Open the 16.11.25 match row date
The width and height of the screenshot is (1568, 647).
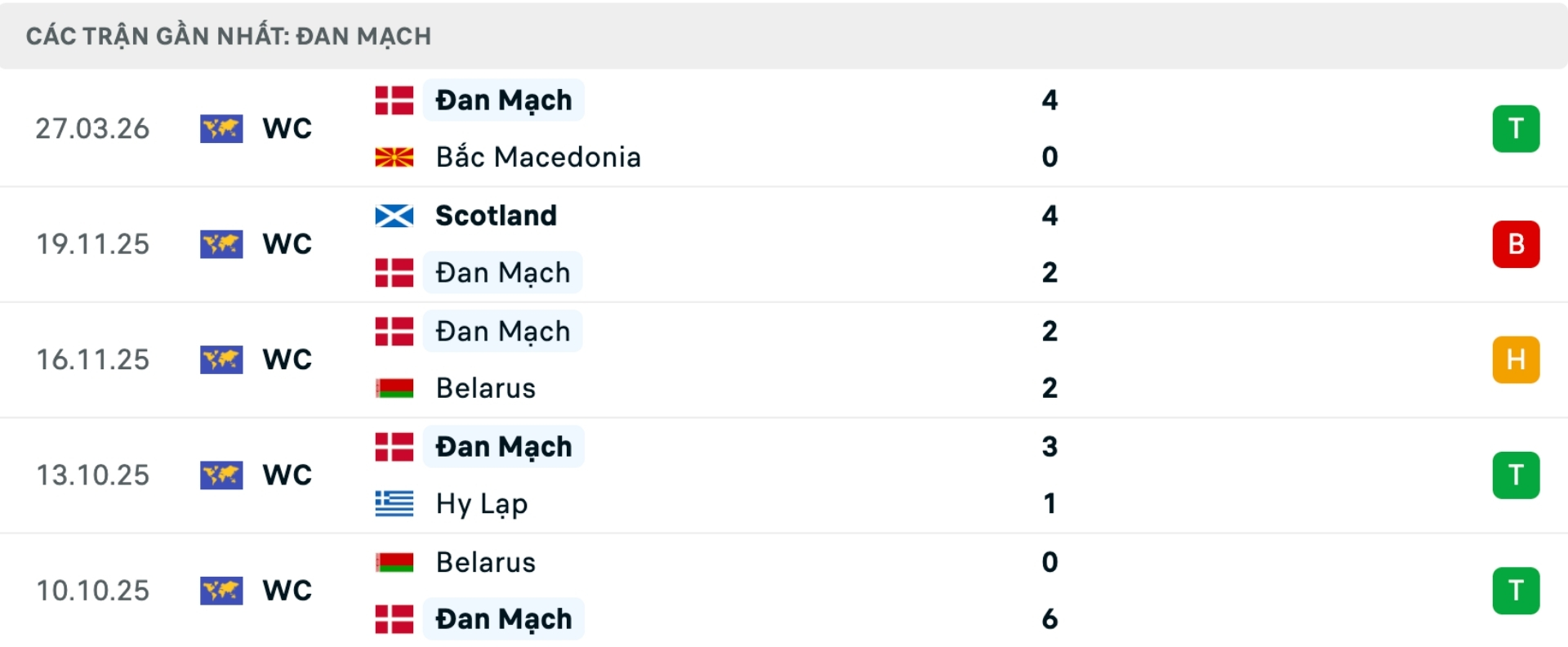click(x=93, y=359)
